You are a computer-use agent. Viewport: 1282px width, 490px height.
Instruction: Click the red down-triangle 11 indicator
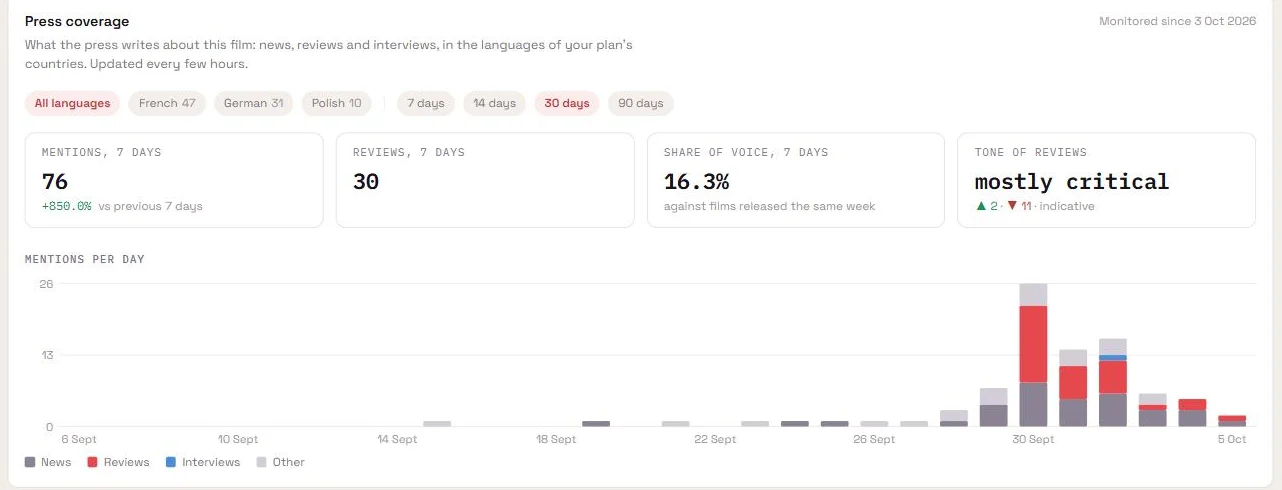1019,206
